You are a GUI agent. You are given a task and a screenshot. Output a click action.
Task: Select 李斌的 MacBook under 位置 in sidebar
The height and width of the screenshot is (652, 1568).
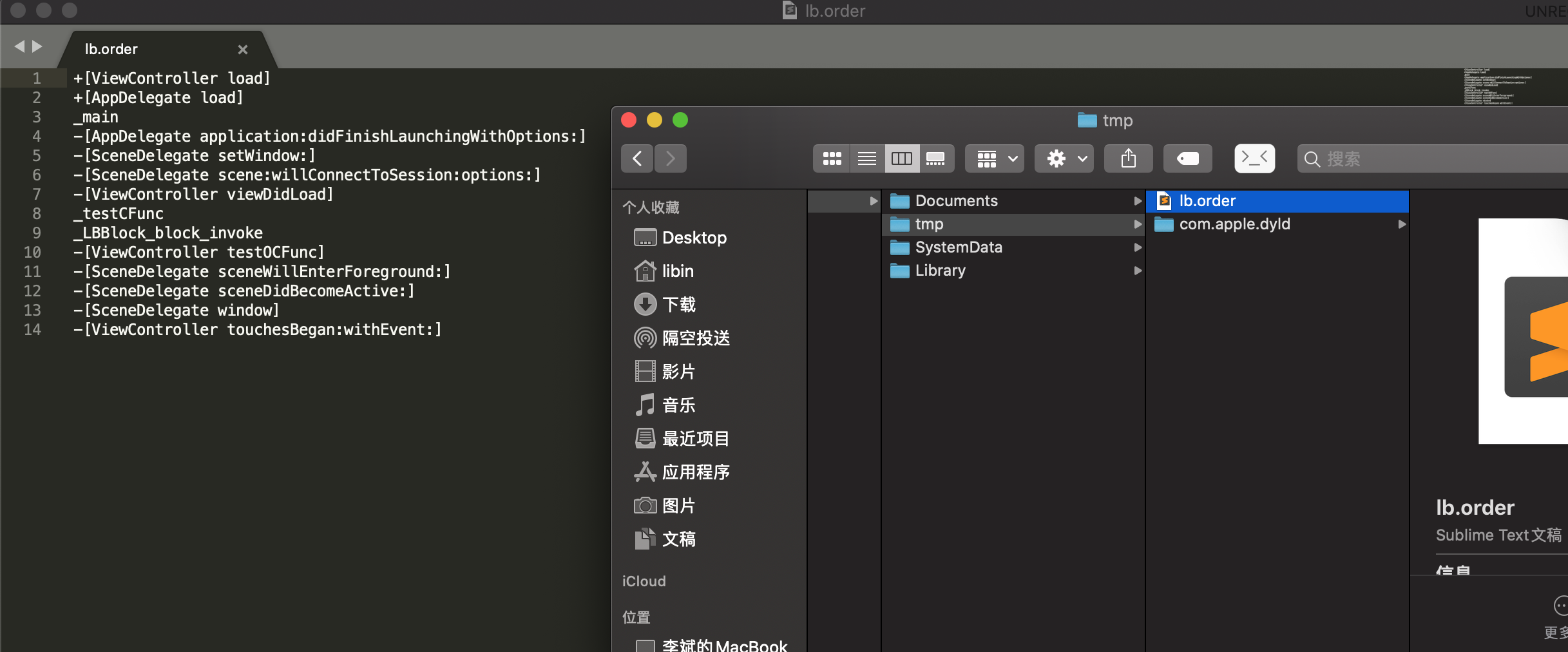point(711,645)
